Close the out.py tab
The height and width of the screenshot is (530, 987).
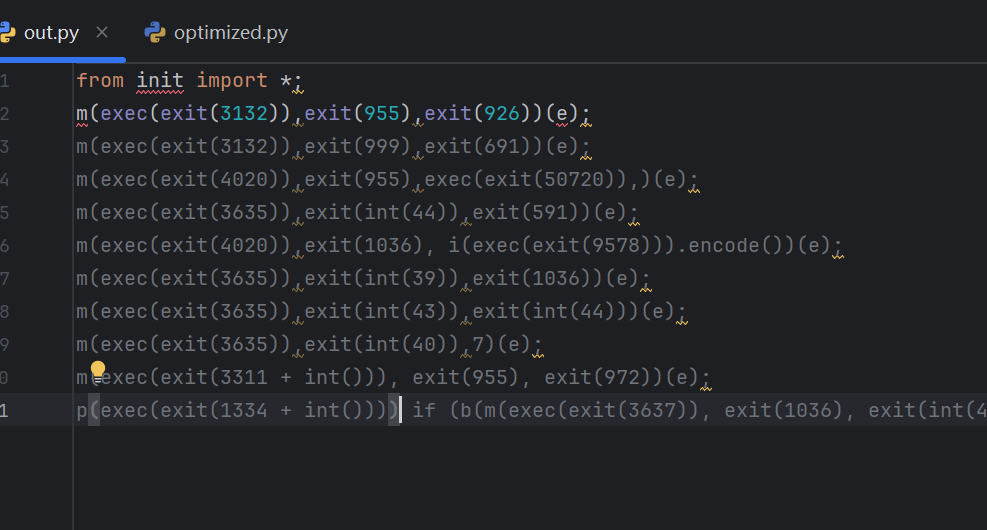click(102, 33)
